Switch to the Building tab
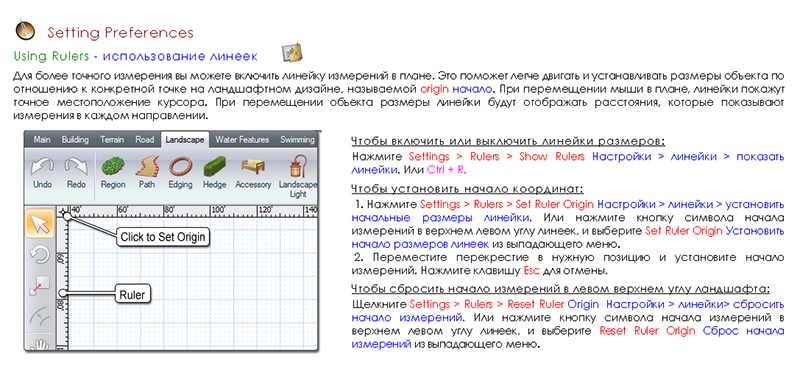The width and height of the screenshot is (800, 380). pyautogui.click(x=75, y=139)
